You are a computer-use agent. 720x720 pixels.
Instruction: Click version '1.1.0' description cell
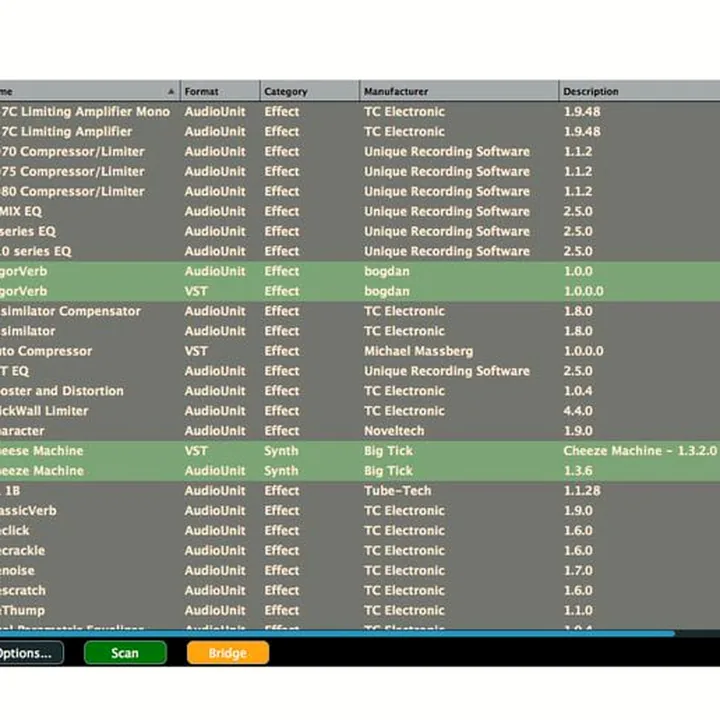pos(578,610)
